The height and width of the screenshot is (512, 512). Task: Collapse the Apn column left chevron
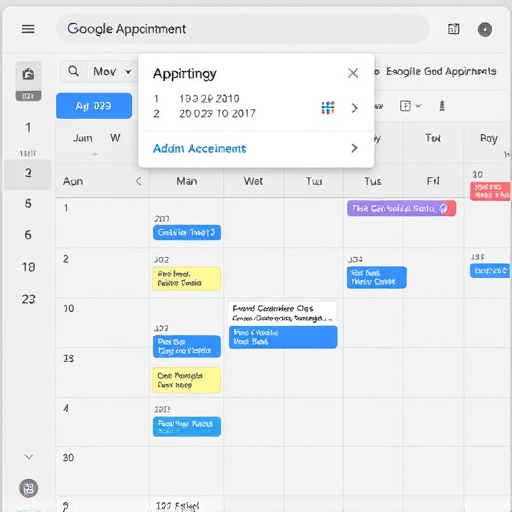tap(139, 181)
